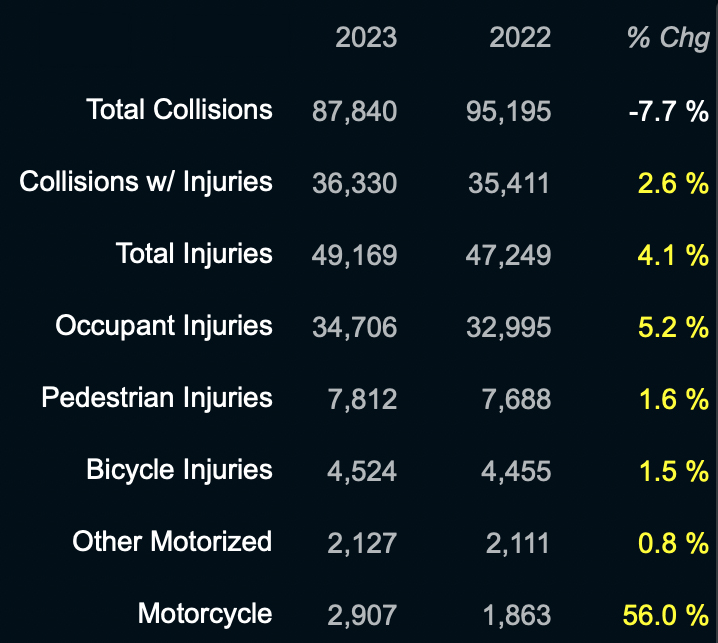Click the 2,127 other motorized value
This screenshot has width=718, height=643.
click(x=362, y=543)
